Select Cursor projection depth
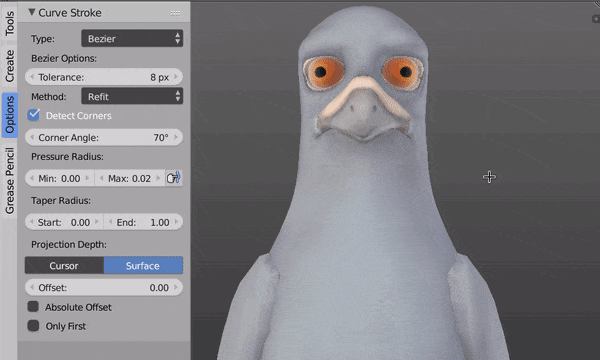This screenshot has height=360, width=600. coord(64,265)
